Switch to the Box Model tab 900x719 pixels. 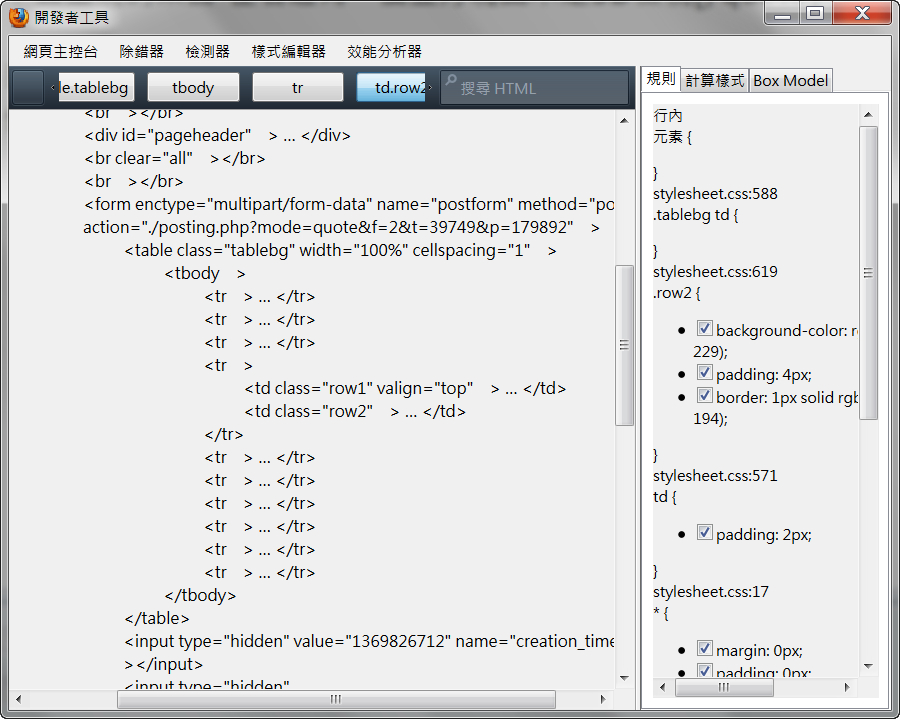click(x=790, y=81)
